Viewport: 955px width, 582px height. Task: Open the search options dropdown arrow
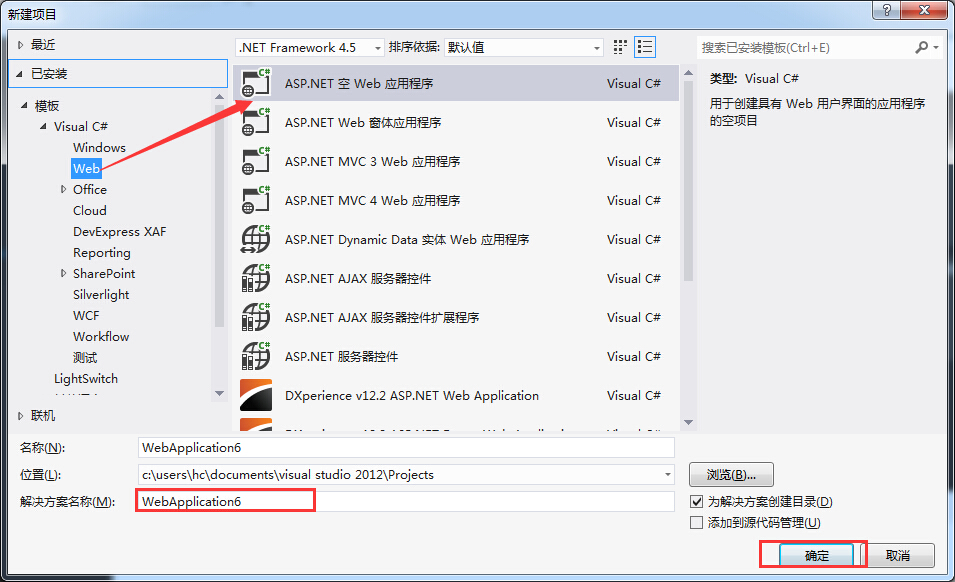(936, 47)
